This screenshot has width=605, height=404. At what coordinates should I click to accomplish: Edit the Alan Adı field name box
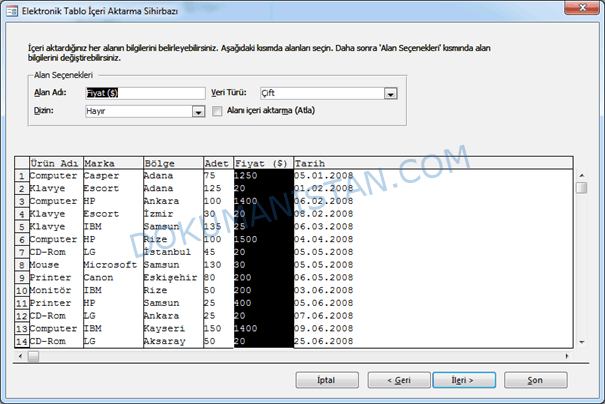point(145,93)
